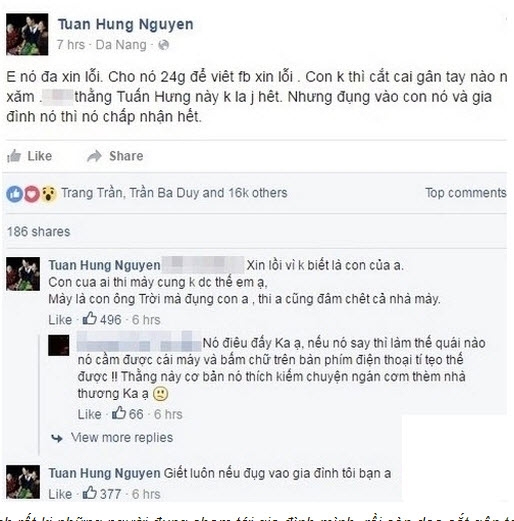Click the public globe privacy icon
The height and width of the screenshot is (521, 514).
click(163, 45)
